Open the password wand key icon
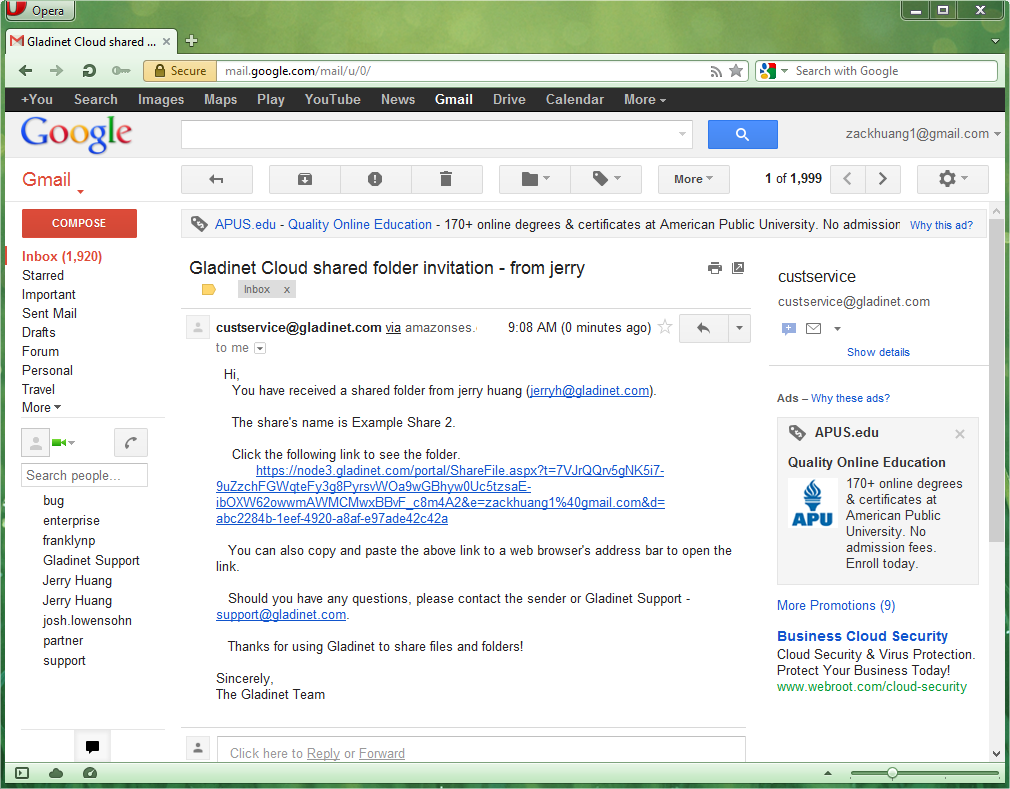 (120, 71)
